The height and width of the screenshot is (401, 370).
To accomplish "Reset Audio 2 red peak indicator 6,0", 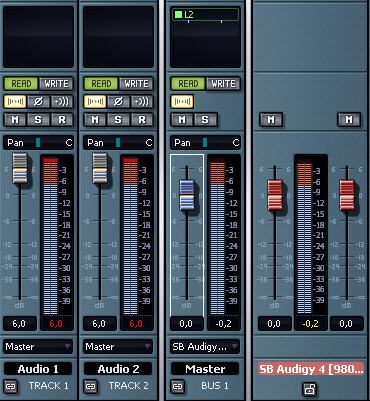I will tap(136, 324).
